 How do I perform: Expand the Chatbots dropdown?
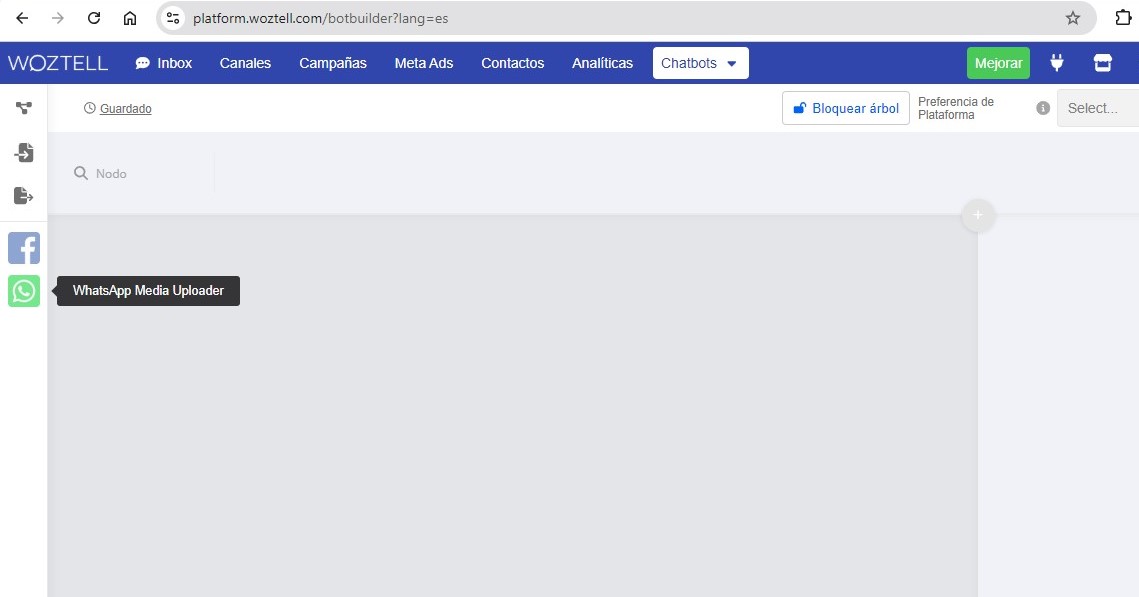(x=700, y=63)
